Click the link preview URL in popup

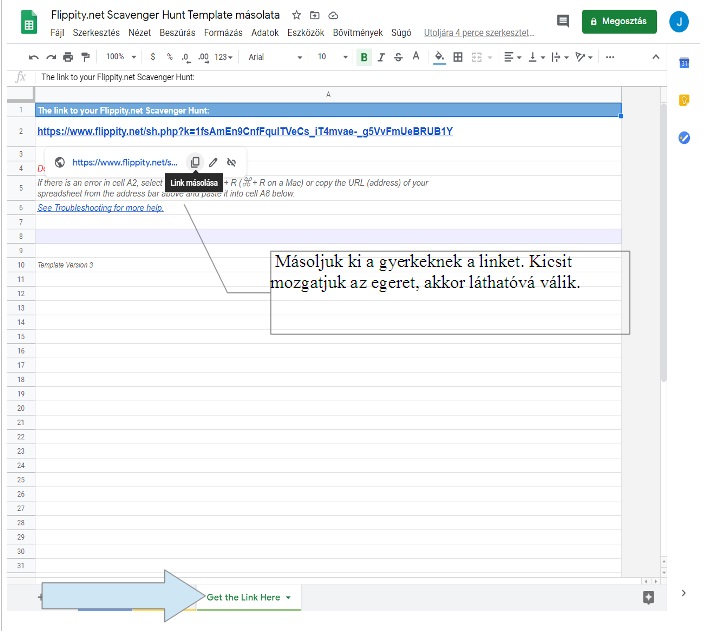pyautogui.click(x=125, y=162)
